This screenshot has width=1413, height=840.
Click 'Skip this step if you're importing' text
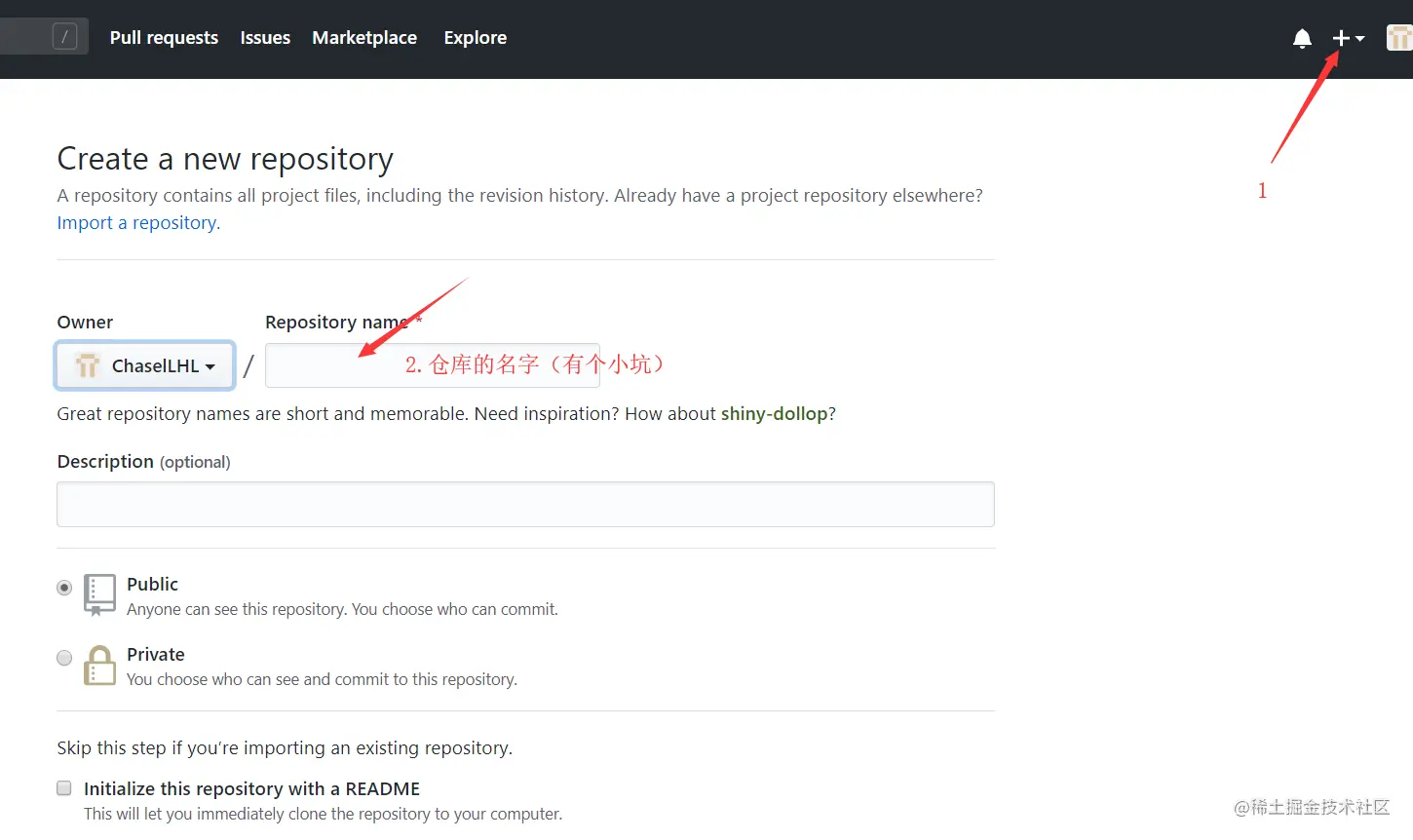click(x=285, y=747)
